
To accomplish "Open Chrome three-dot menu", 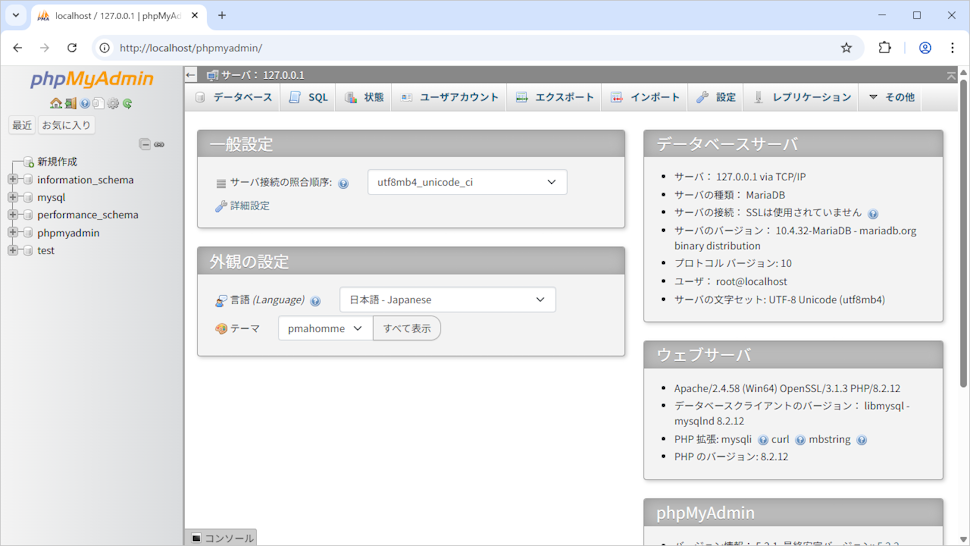I will (952, 48).
